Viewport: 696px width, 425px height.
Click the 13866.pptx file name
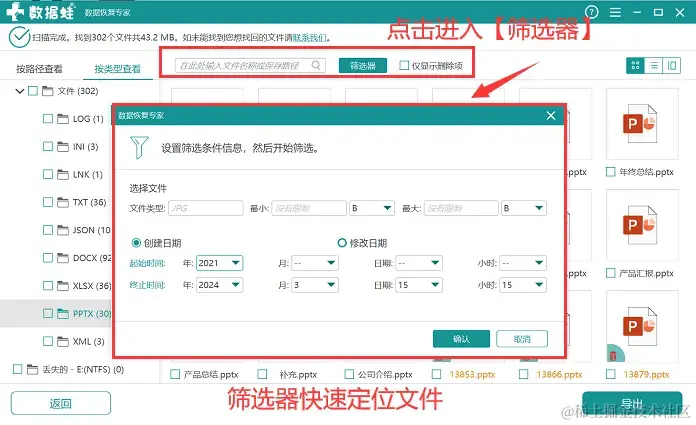pos(559,374)
